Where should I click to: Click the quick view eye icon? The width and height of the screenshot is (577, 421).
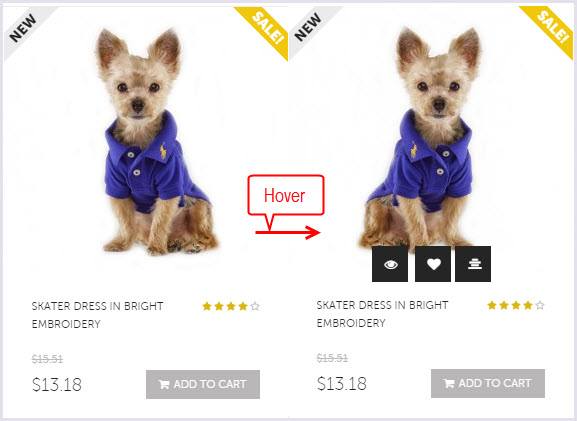[390, 264]
